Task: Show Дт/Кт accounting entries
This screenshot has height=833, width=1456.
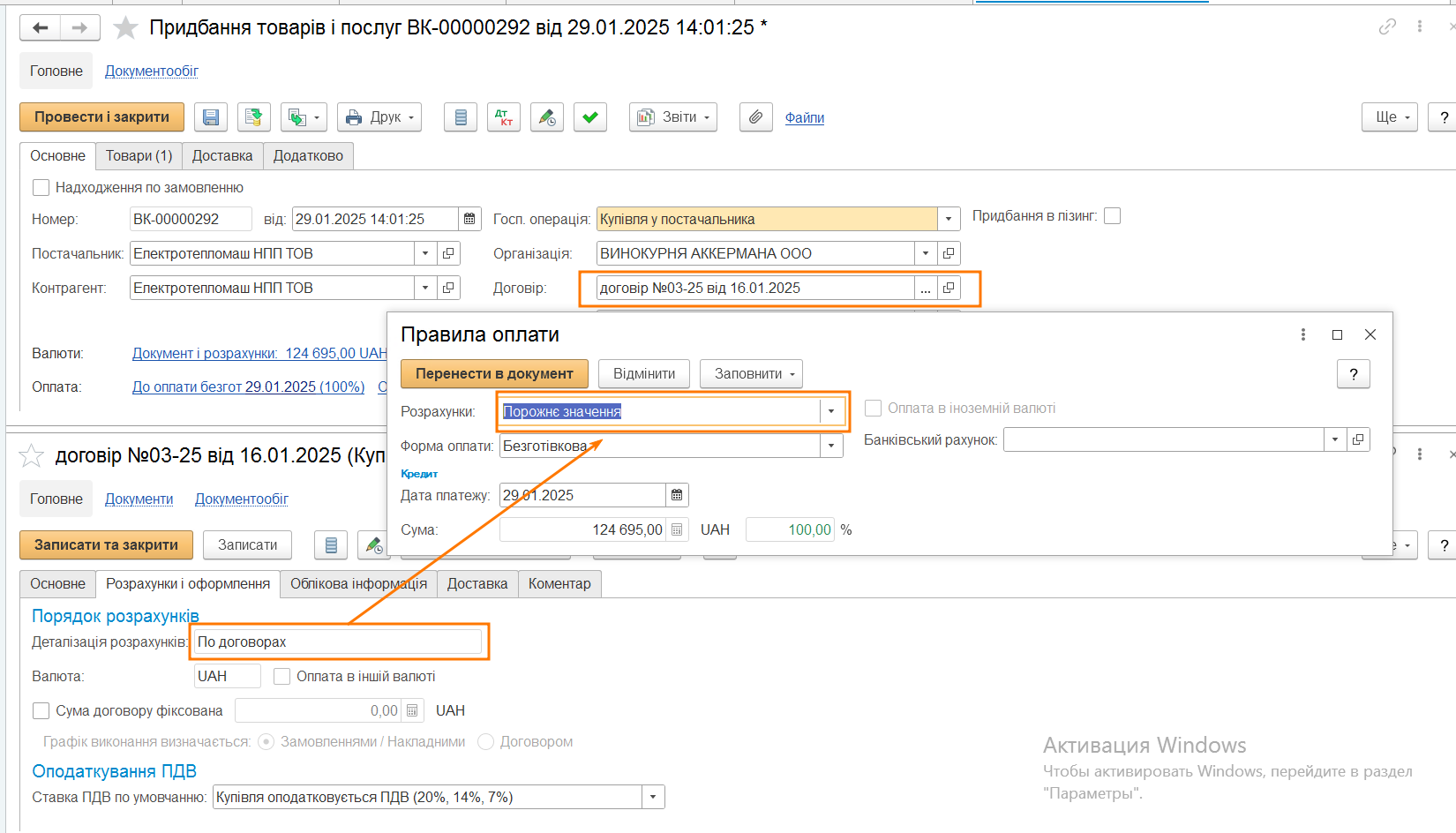Action: click(504, 116)
